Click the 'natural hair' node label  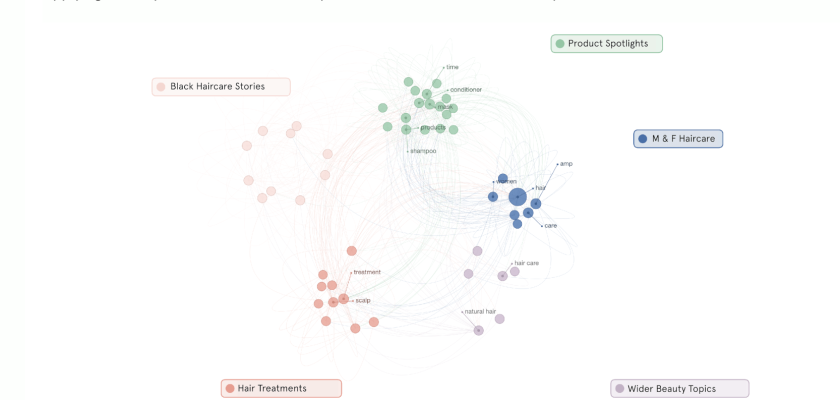pyautogui.click(x=481, y=312)
